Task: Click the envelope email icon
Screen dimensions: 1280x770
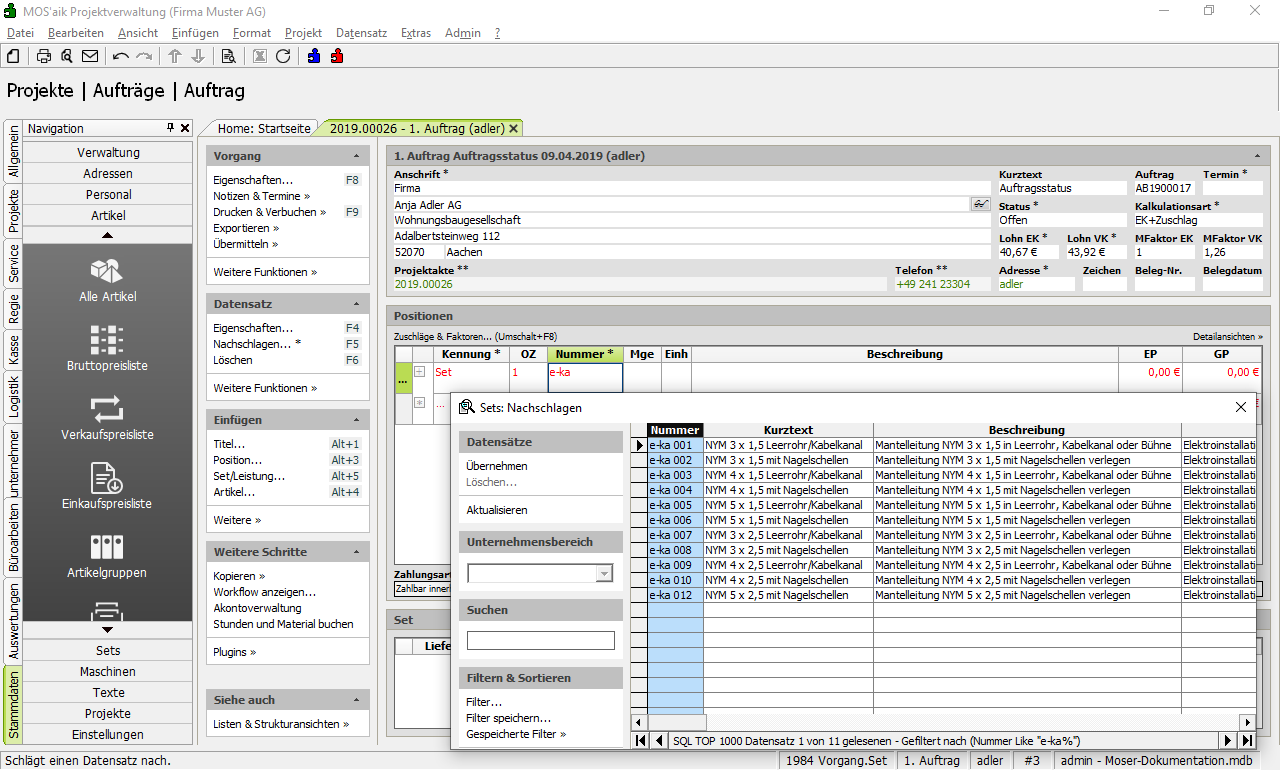Action: (90, 56)
